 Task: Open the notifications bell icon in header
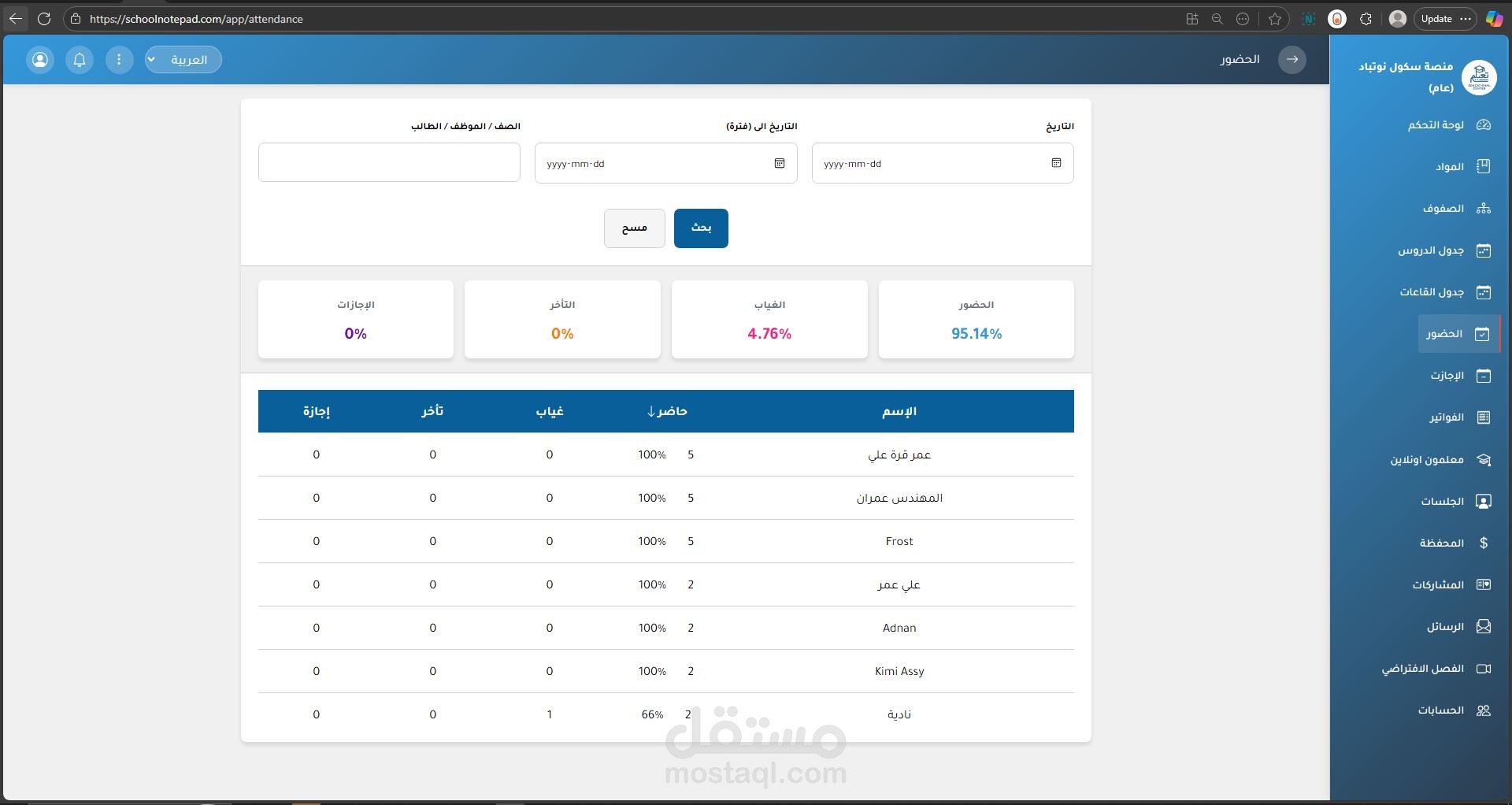(80, 60)
